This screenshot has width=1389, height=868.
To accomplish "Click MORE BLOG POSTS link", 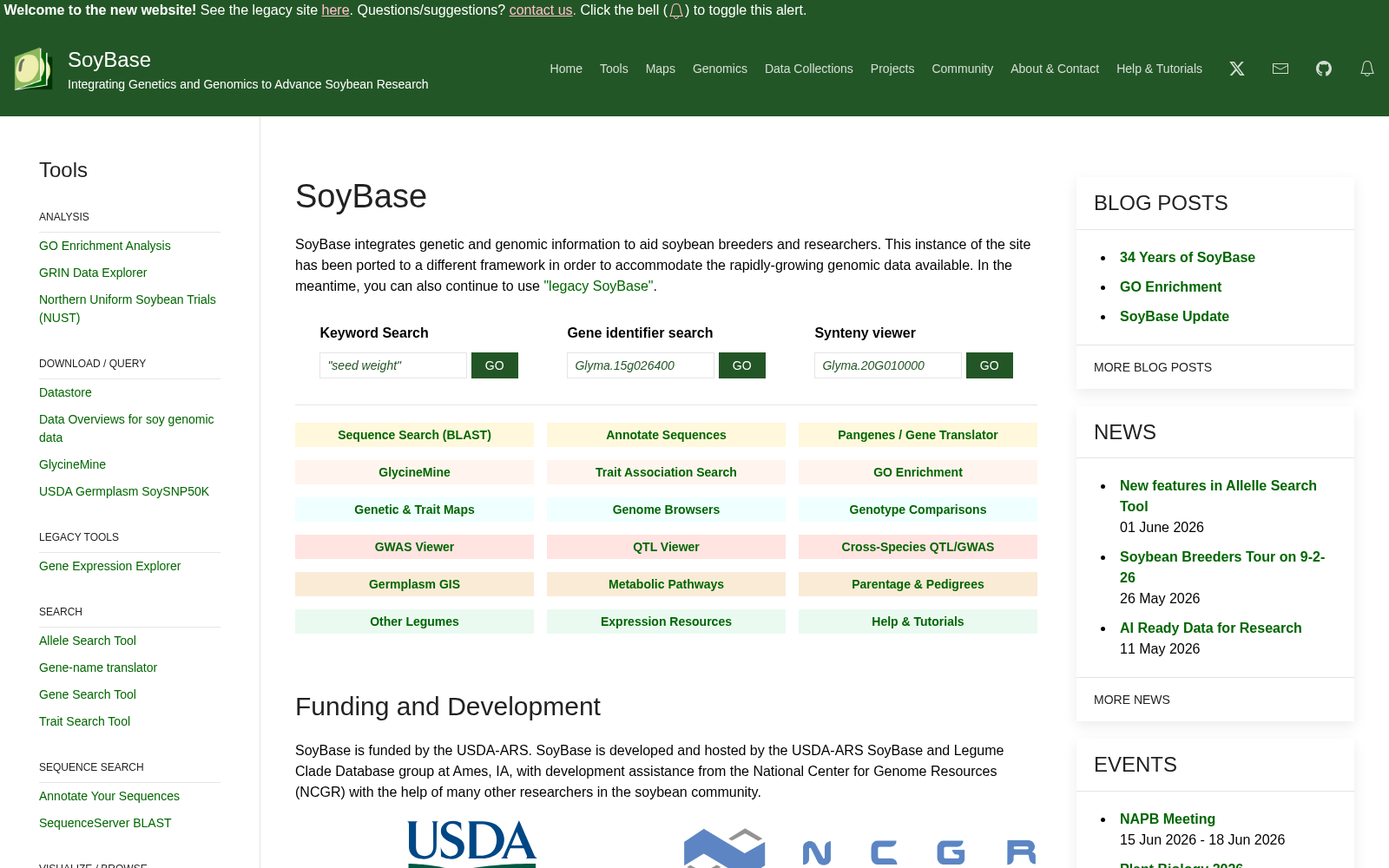I will [1153, 367].
